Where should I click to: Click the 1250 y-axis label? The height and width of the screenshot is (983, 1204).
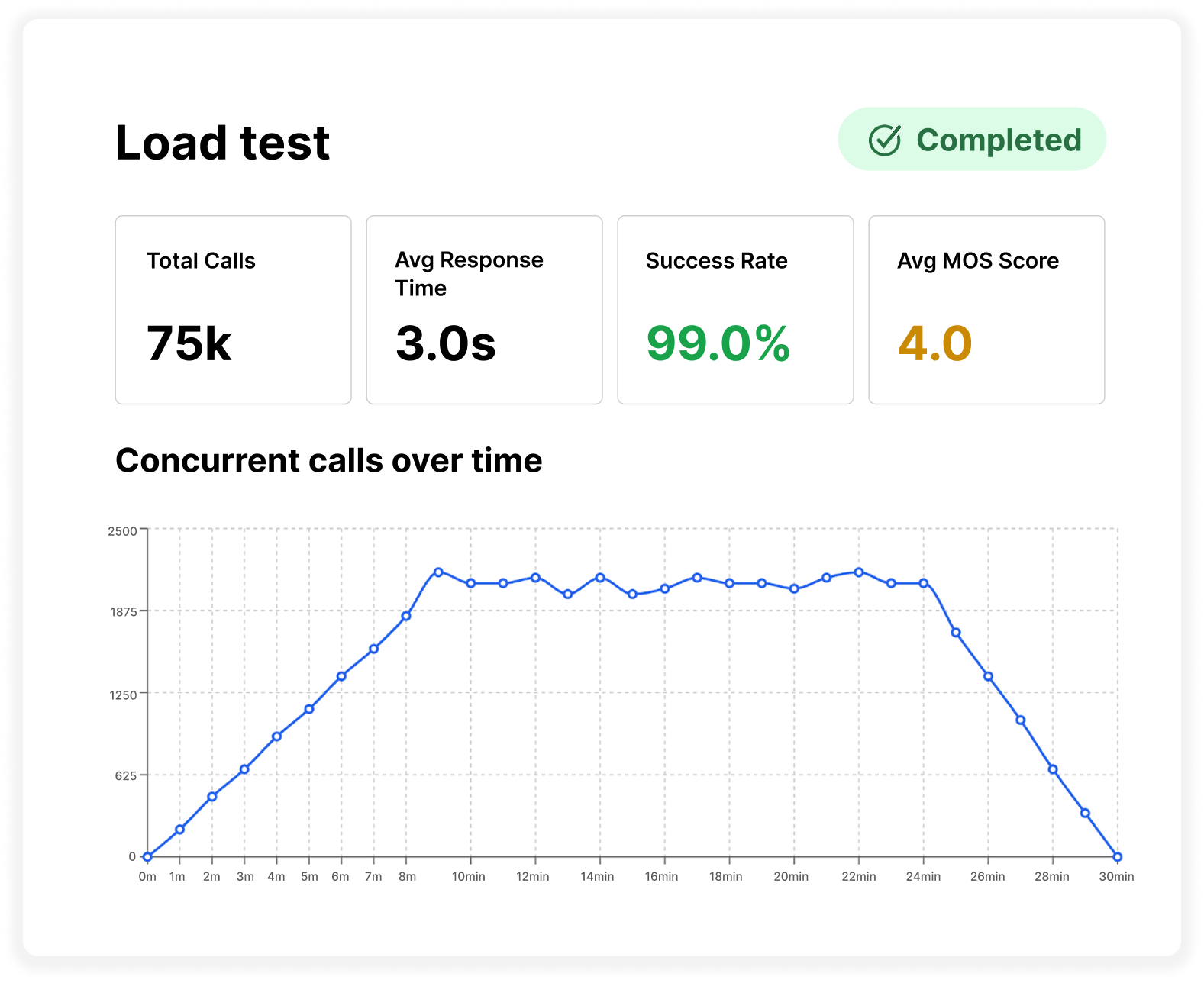[123, 695]
